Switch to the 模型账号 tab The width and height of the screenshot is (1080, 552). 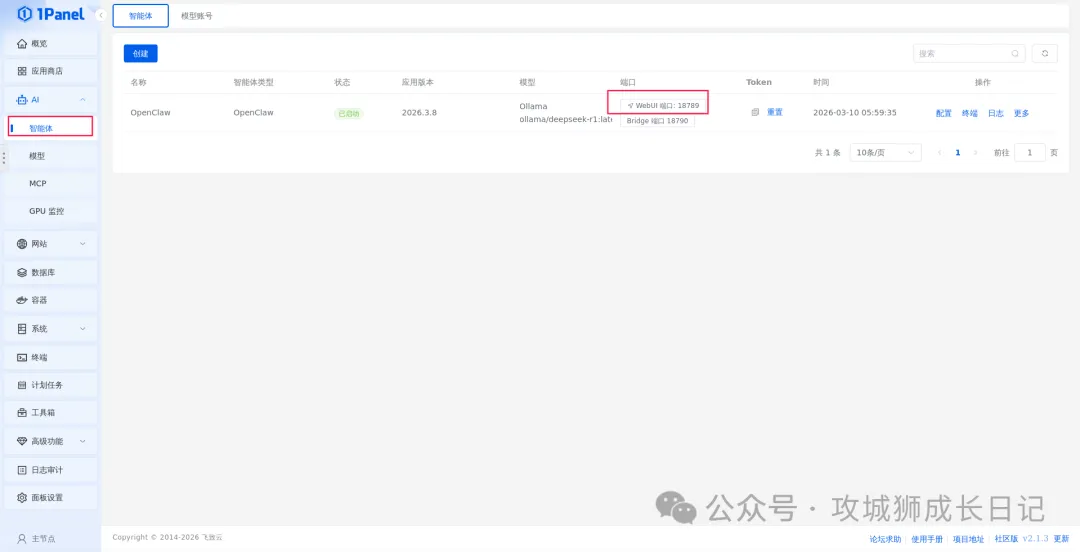coord(197,16)
